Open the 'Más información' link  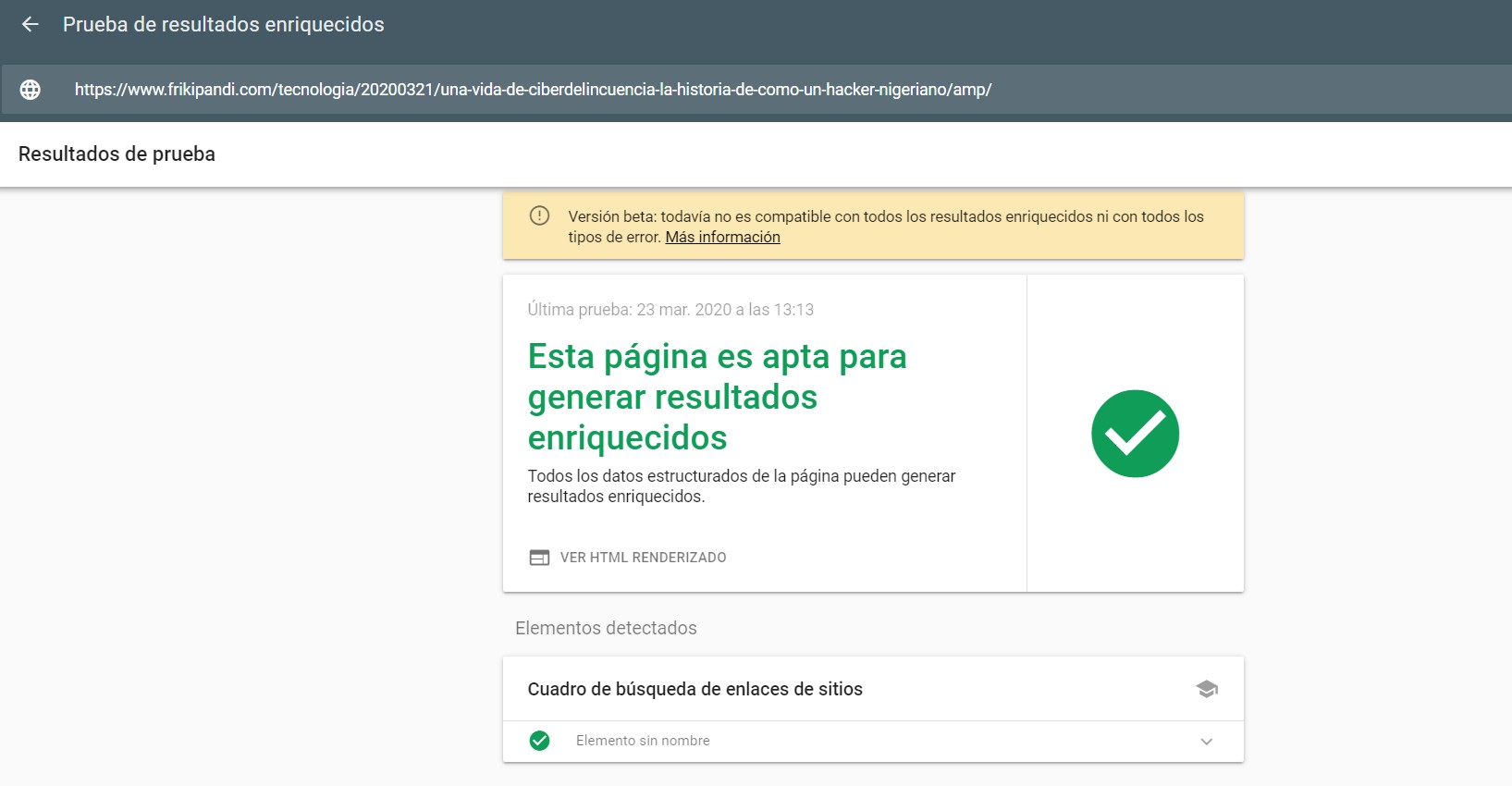[722, 238]
